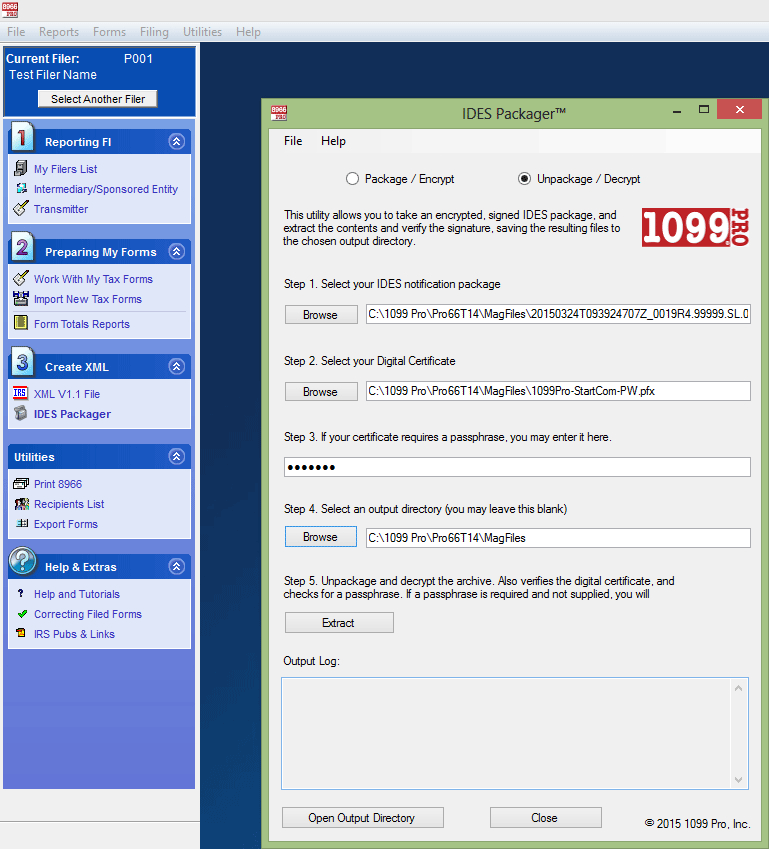Collapse the Preparing My Forms section
The width and height of the screenshot is (769, 849).
click(177, 251)
